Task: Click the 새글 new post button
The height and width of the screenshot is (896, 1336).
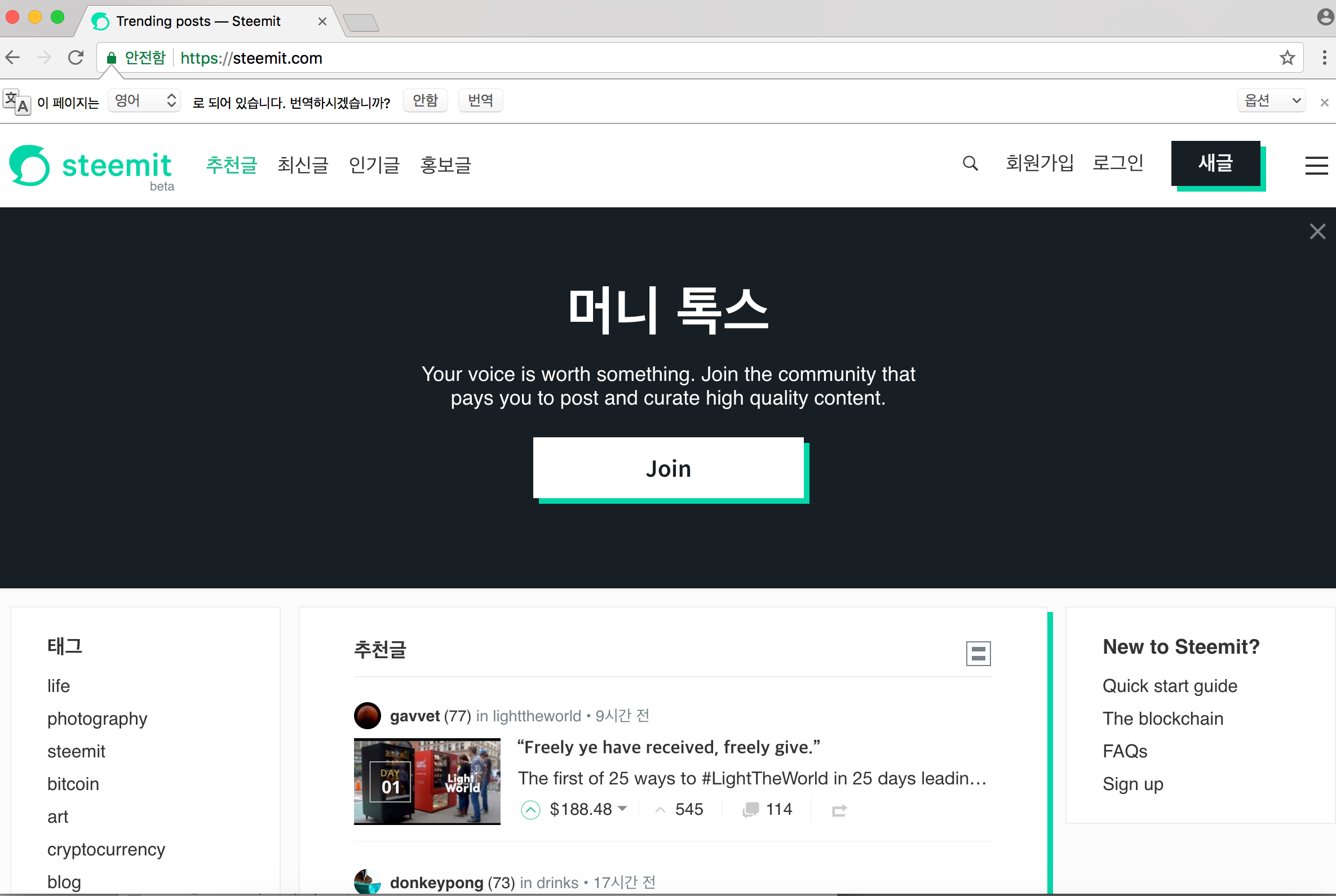Action: 1215,163
